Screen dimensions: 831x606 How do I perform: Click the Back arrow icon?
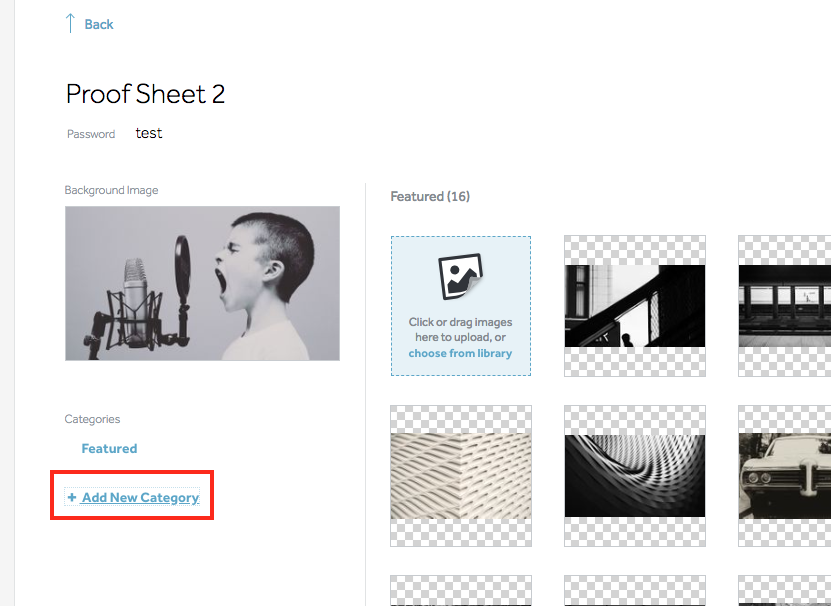click(x=70, y=23)
